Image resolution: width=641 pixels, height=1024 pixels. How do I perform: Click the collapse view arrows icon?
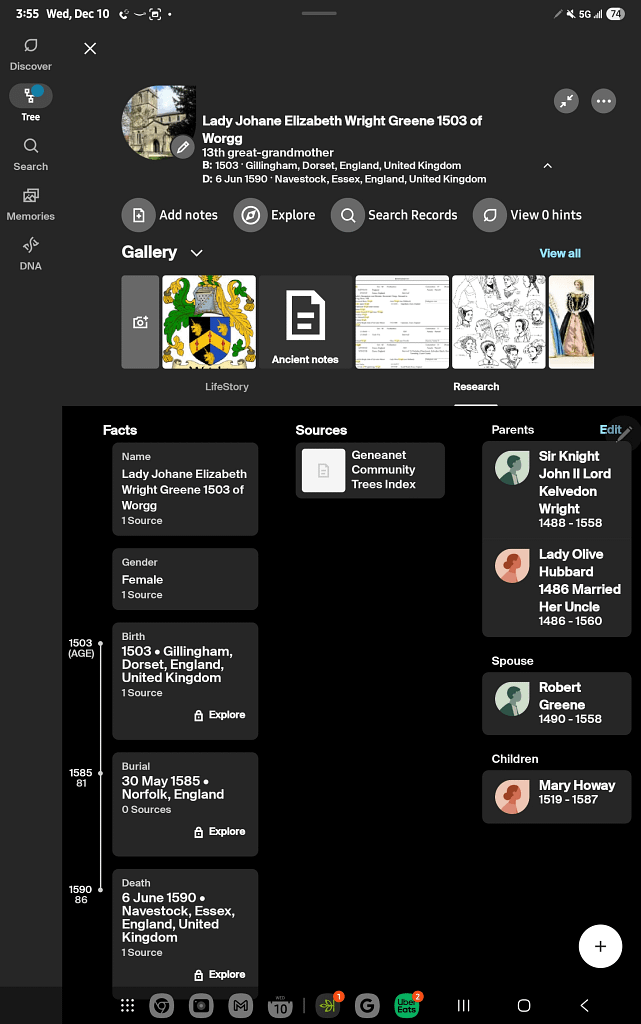[567, 101]
